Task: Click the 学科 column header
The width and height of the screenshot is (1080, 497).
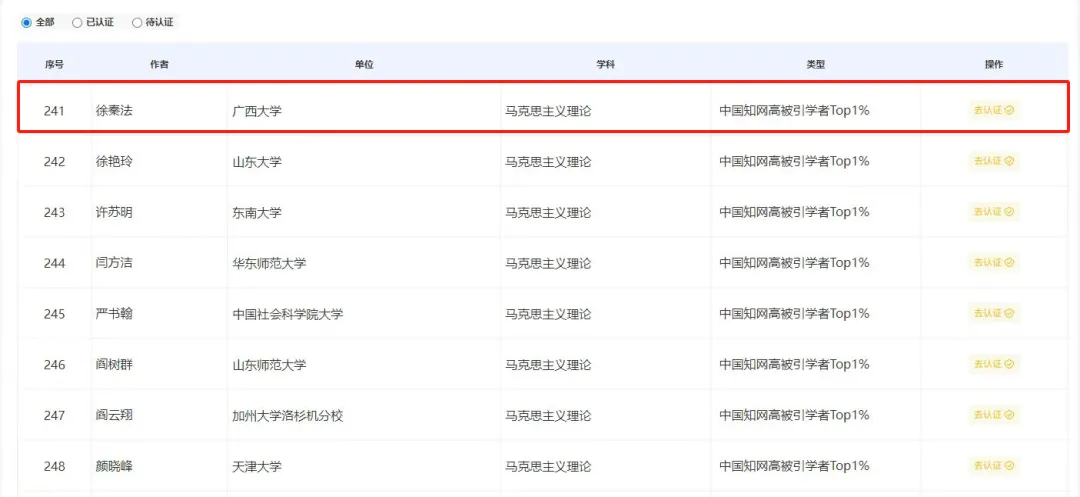Action: (605, 64)
